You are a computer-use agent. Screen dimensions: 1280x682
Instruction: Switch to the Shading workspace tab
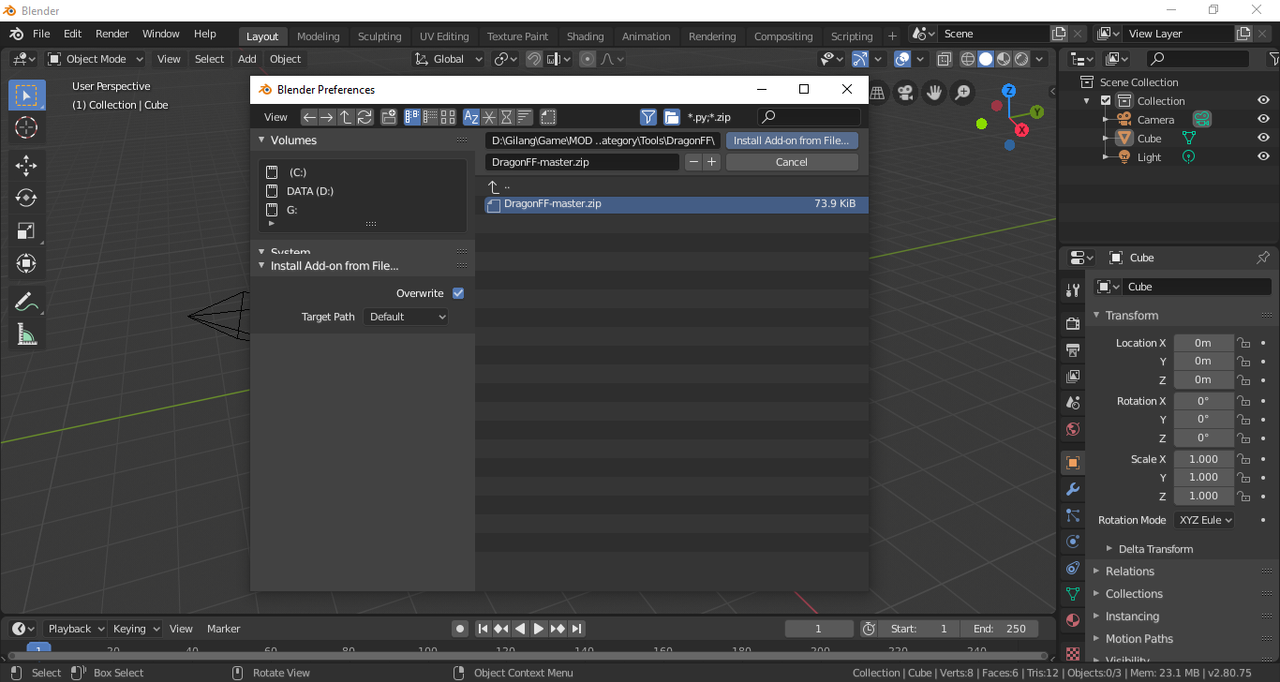click(x=585, y=36)
